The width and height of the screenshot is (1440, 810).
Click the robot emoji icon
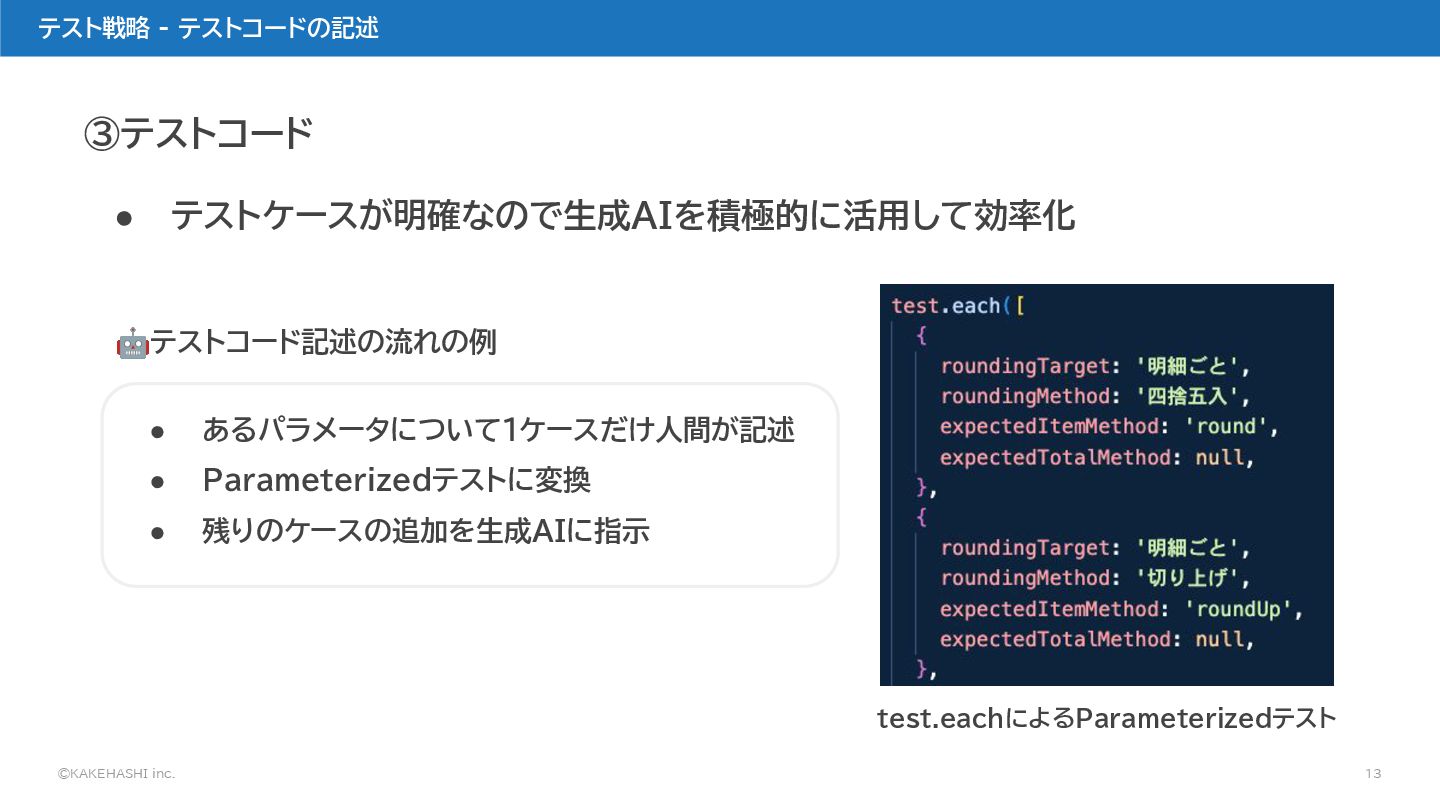pos(132,344)
